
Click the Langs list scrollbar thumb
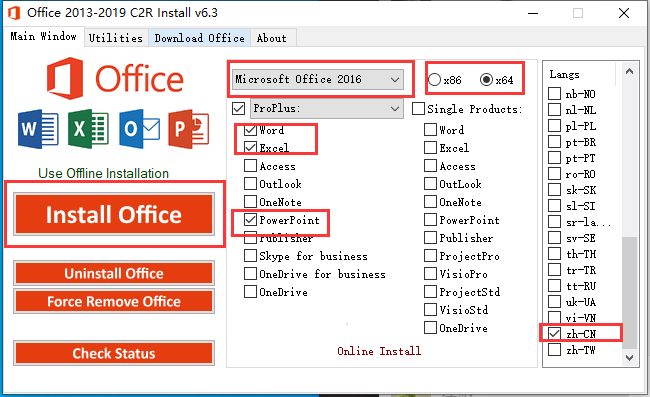[630, 293]
